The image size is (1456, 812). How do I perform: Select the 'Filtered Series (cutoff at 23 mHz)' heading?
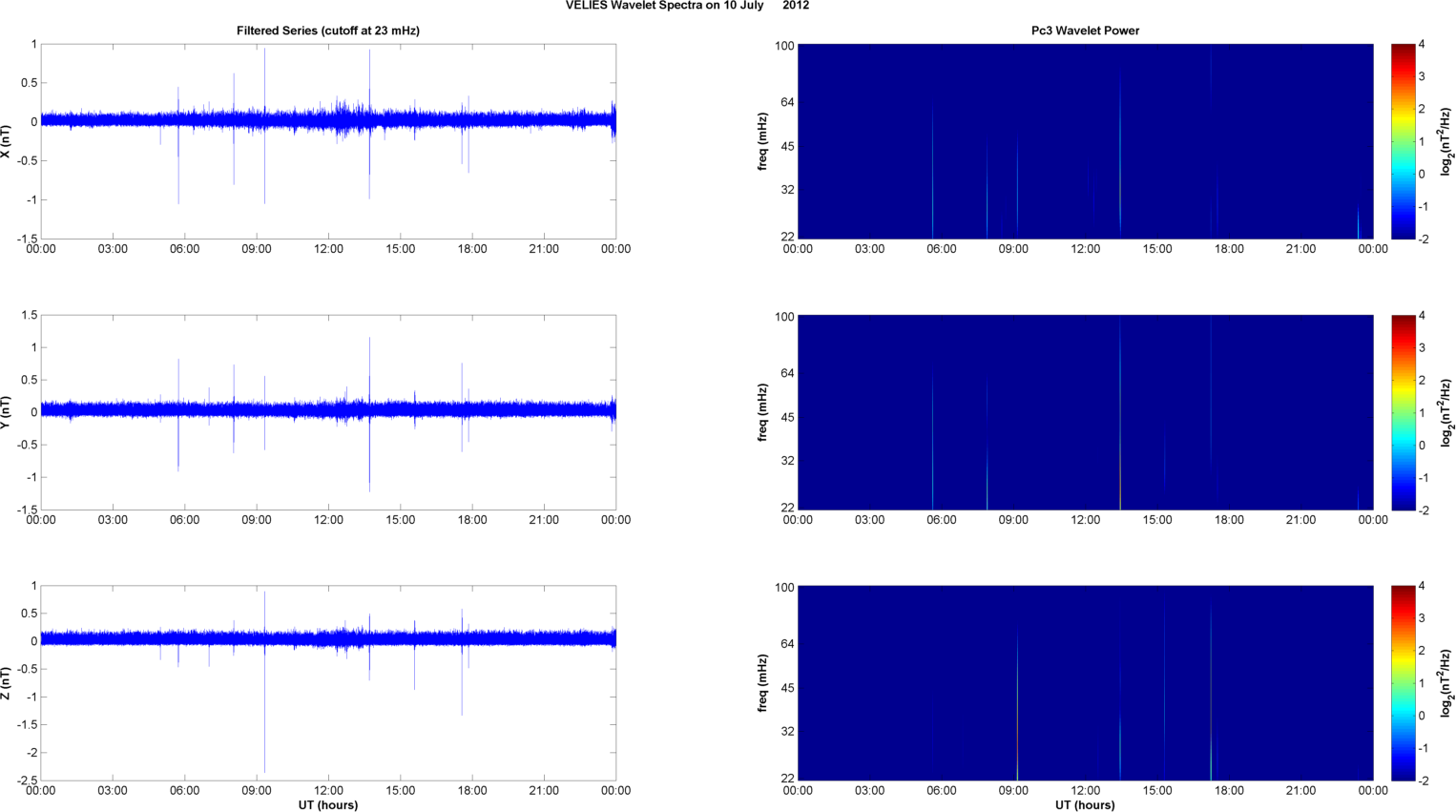(x=328, y=31)
